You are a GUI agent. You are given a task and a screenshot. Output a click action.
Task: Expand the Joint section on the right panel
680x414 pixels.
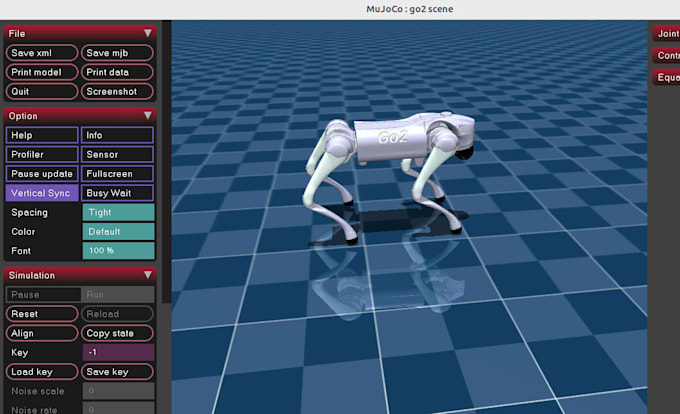click(x=667, y=33)
